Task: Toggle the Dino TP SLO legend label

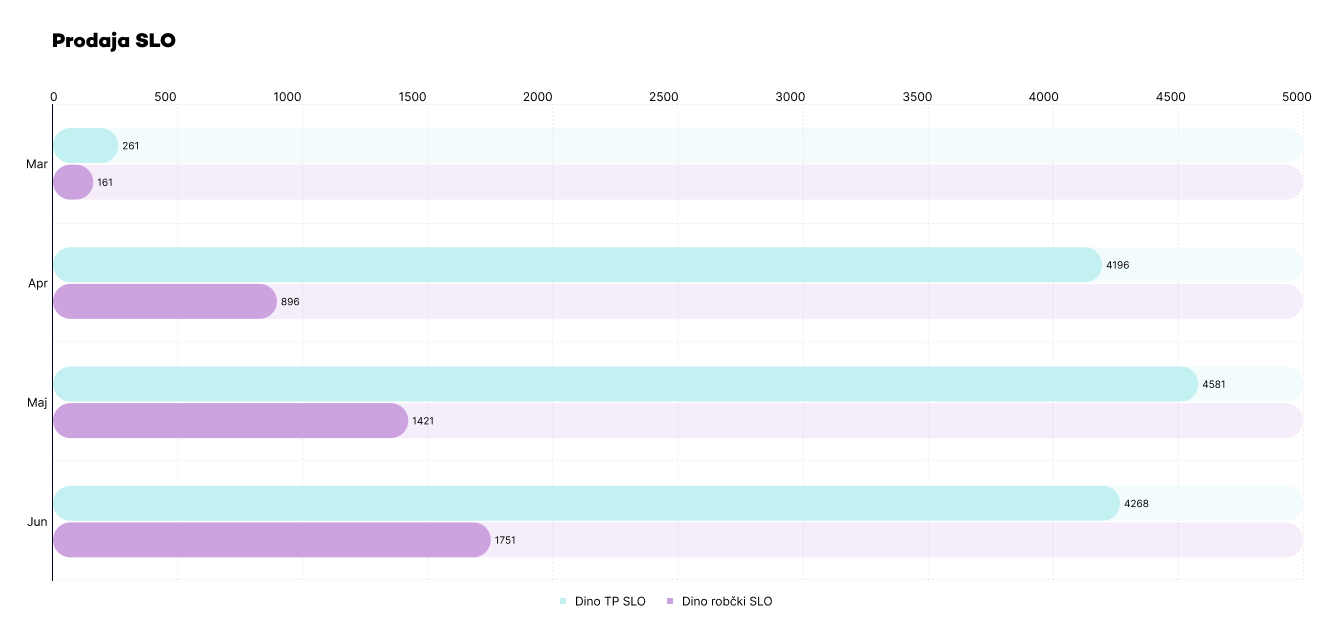Action: click(x=610, y=601)
